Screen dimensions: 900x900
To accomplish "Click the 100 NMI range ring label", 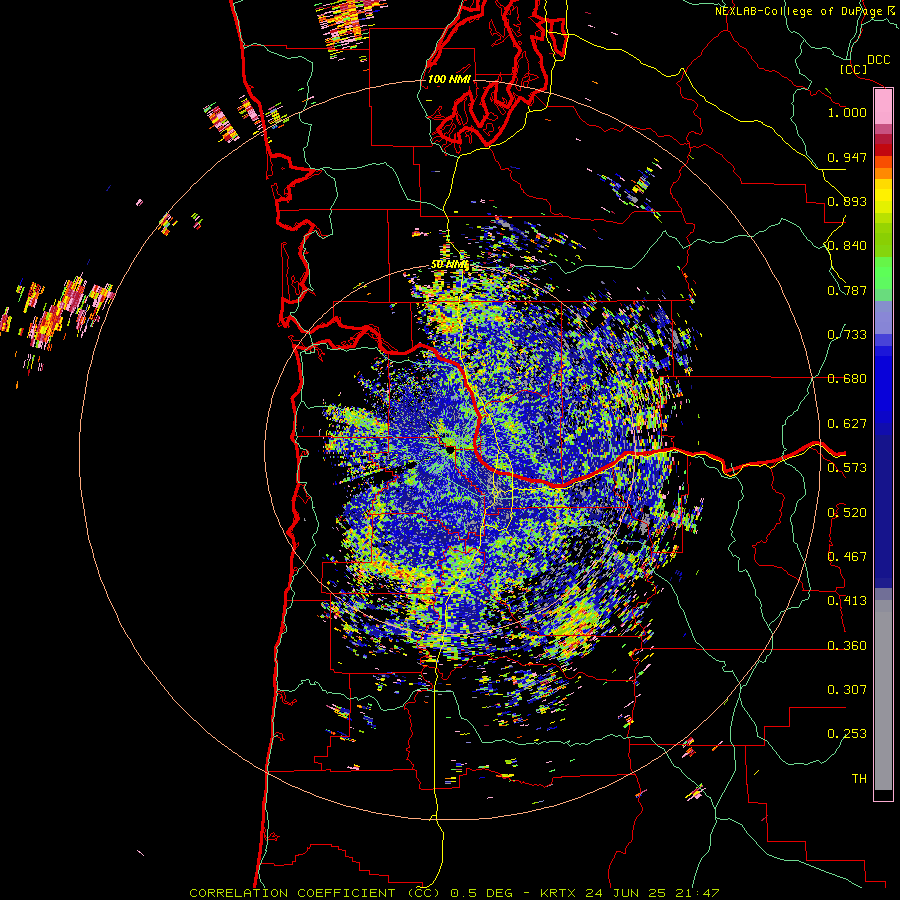I will [x=449, y=79].
